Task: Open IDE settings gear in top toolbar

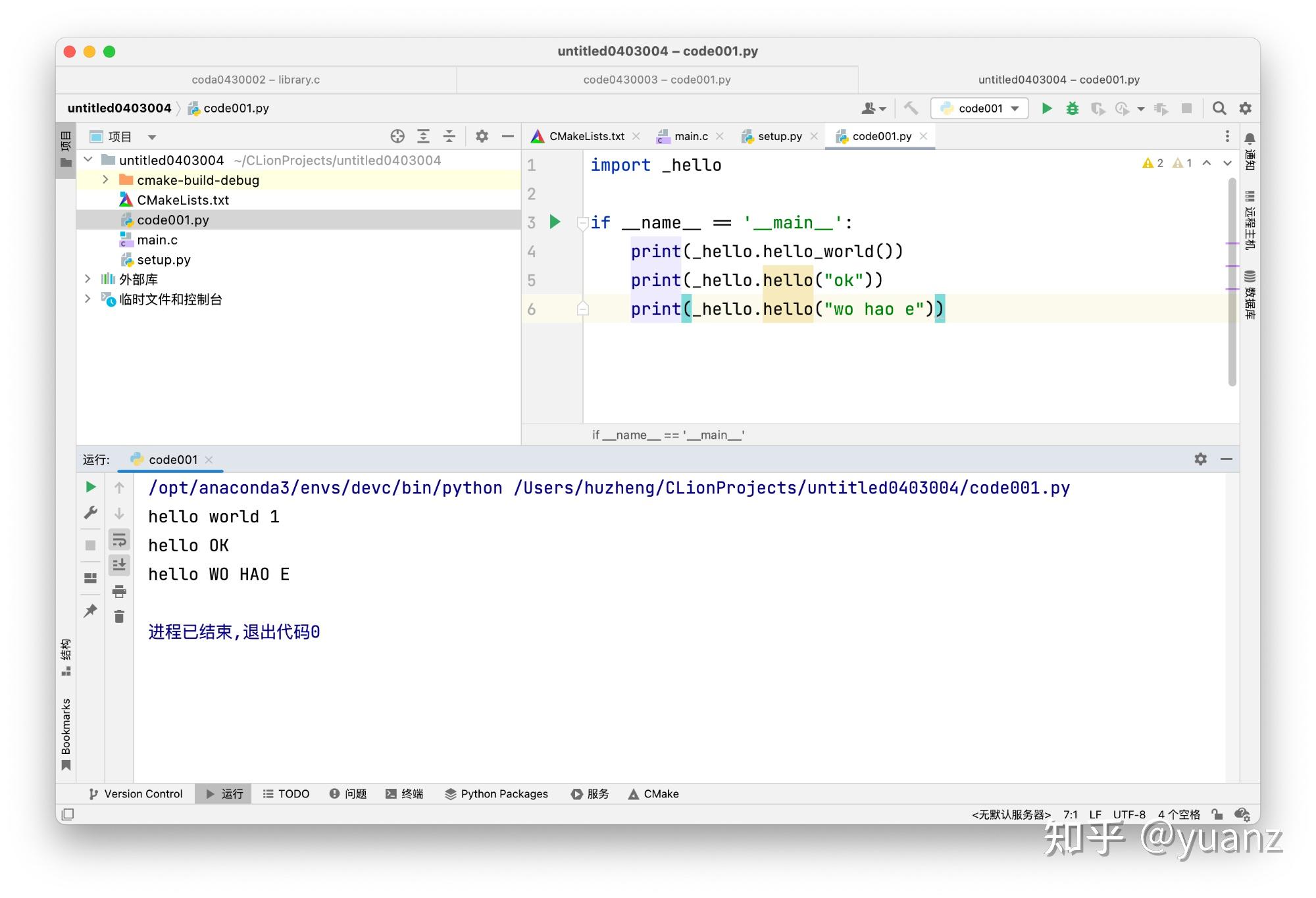Action: [1245, 109]
